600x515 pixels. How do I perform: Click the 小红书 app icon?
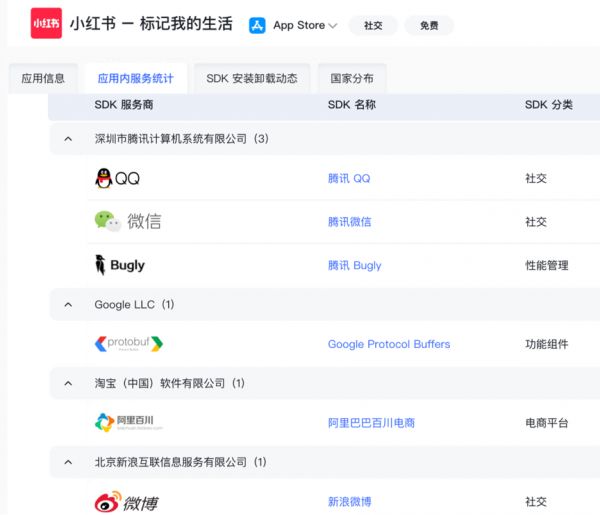click(45, 22)
